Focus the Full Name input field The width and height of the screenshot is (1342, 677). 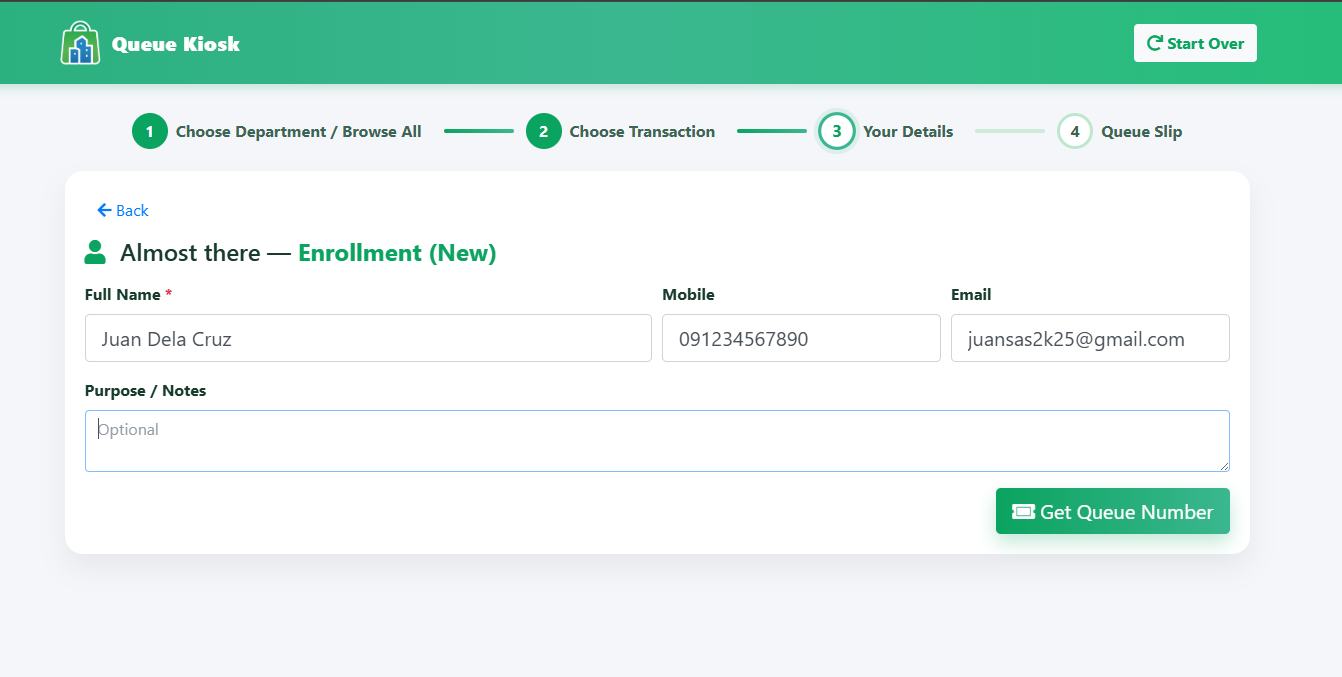[368, 338]
